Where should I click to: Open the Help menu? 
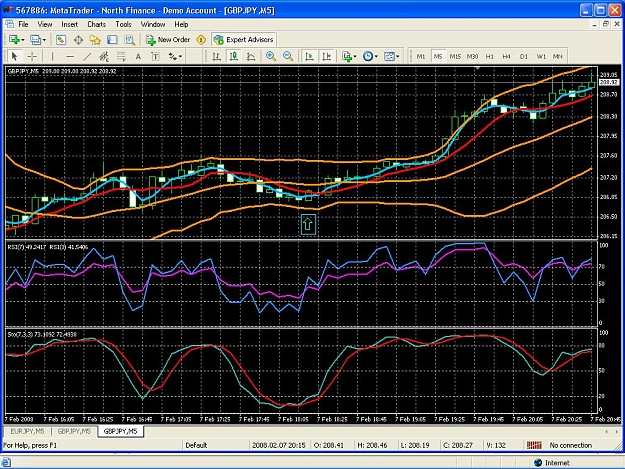181,24
